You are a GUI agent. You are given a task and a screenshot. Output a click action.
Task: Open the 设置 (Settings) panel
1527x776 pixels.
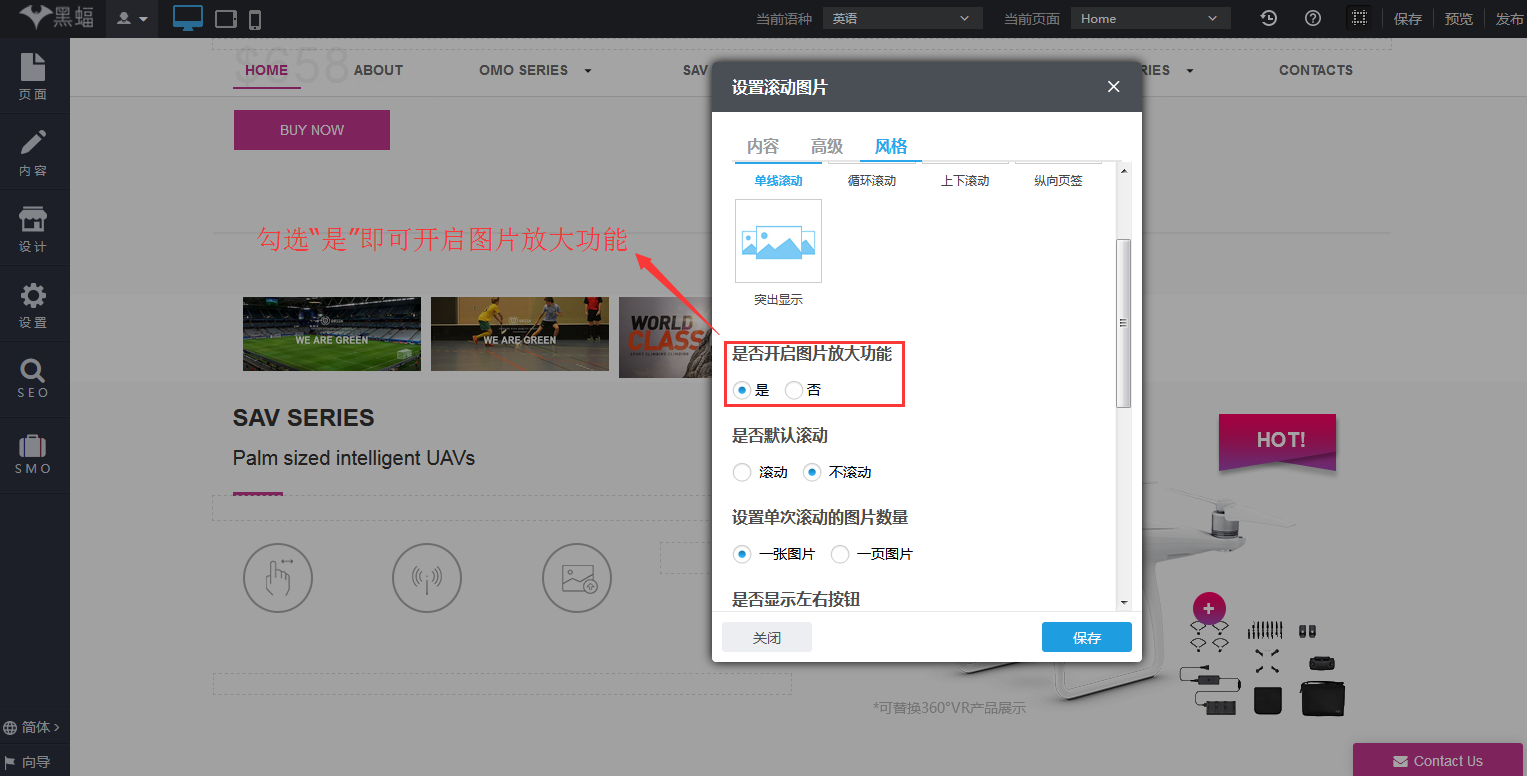34,304
